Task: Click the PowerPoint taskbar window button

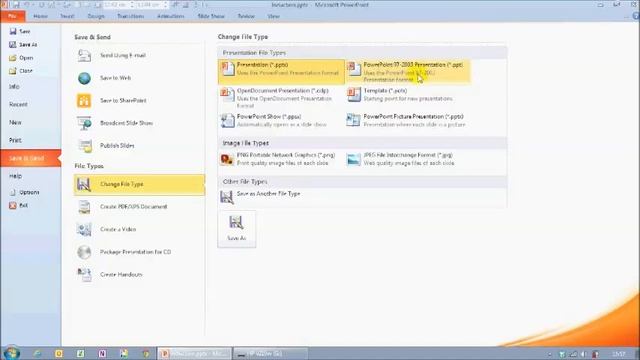Action: pyautogui.click(x=194, y=353)
